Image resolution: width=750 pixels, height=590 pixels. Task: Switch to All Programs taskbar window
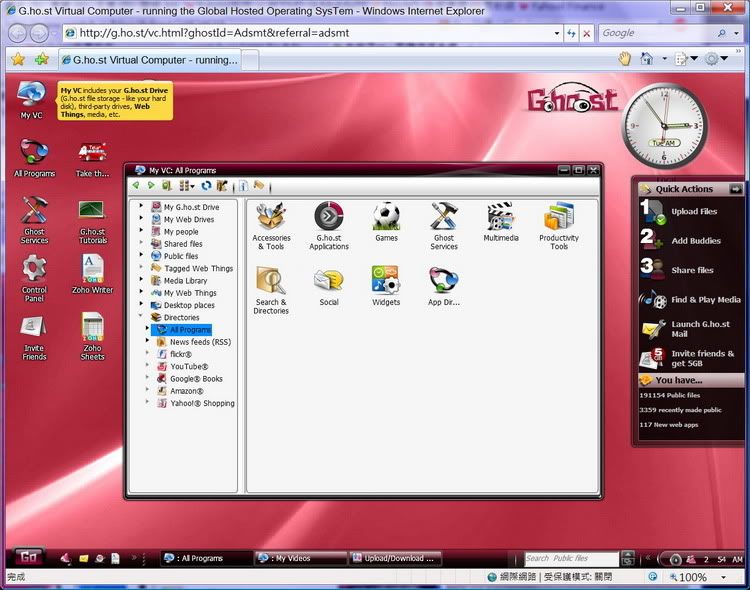point(206,558)
